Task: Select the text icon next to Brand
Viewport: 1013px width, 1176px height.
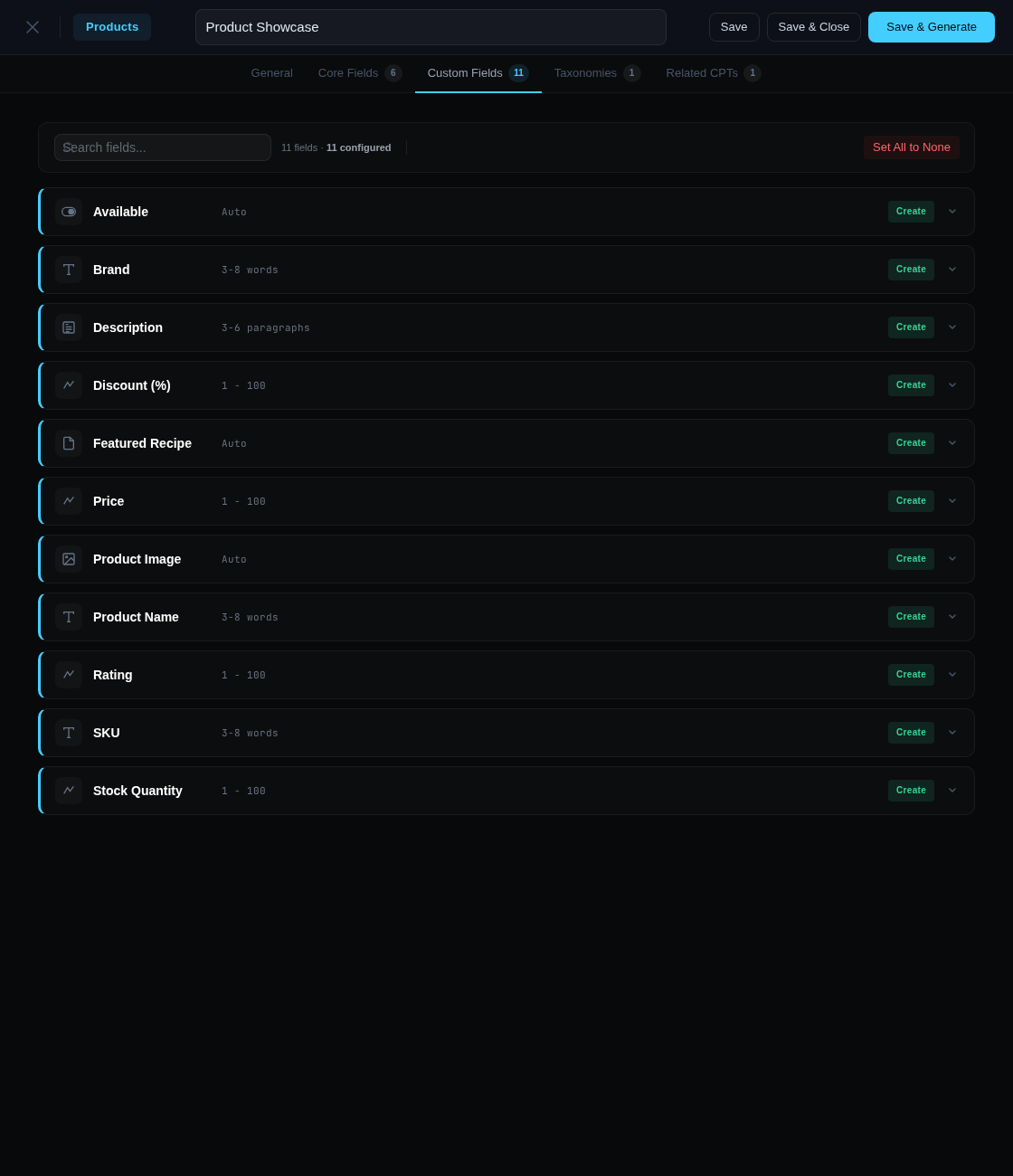Action: click(69, 270)
